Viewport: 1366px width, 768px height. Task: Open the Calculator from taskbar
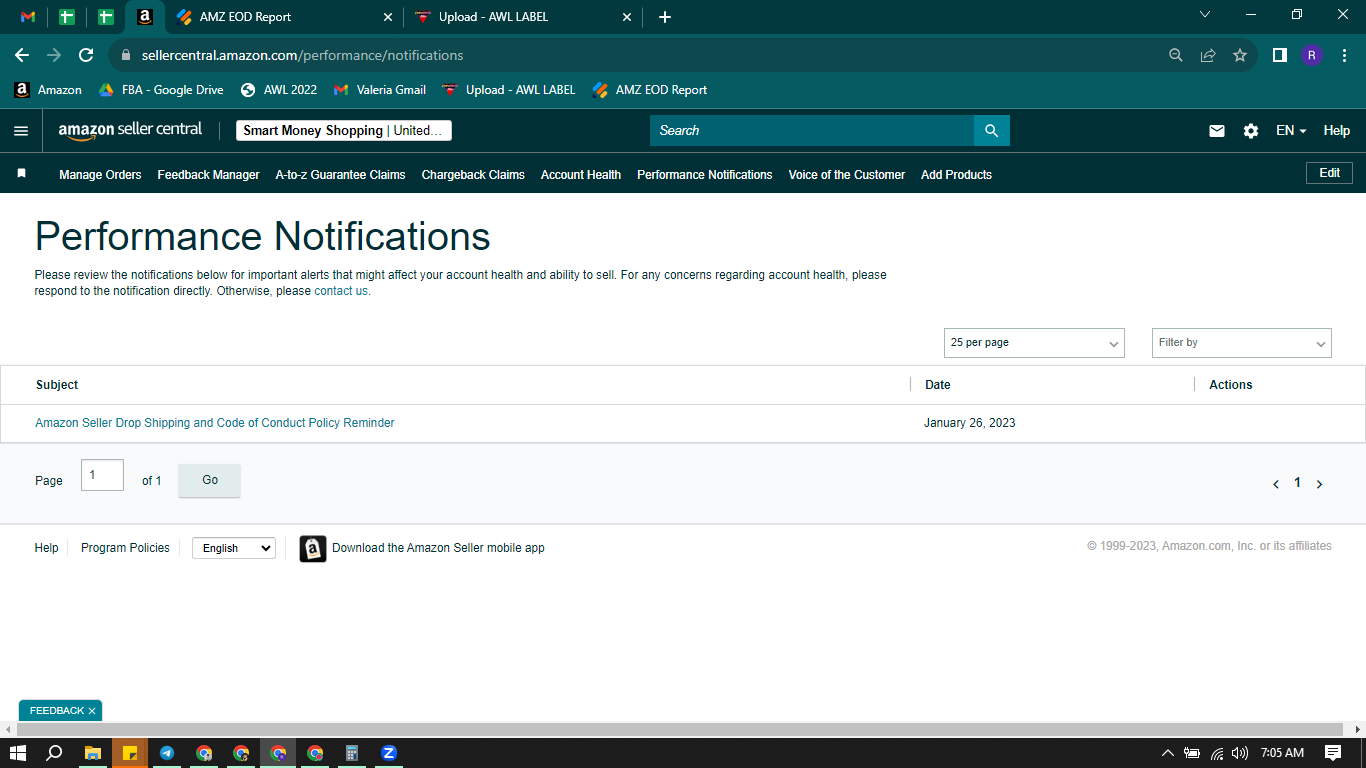pos(352,753)
